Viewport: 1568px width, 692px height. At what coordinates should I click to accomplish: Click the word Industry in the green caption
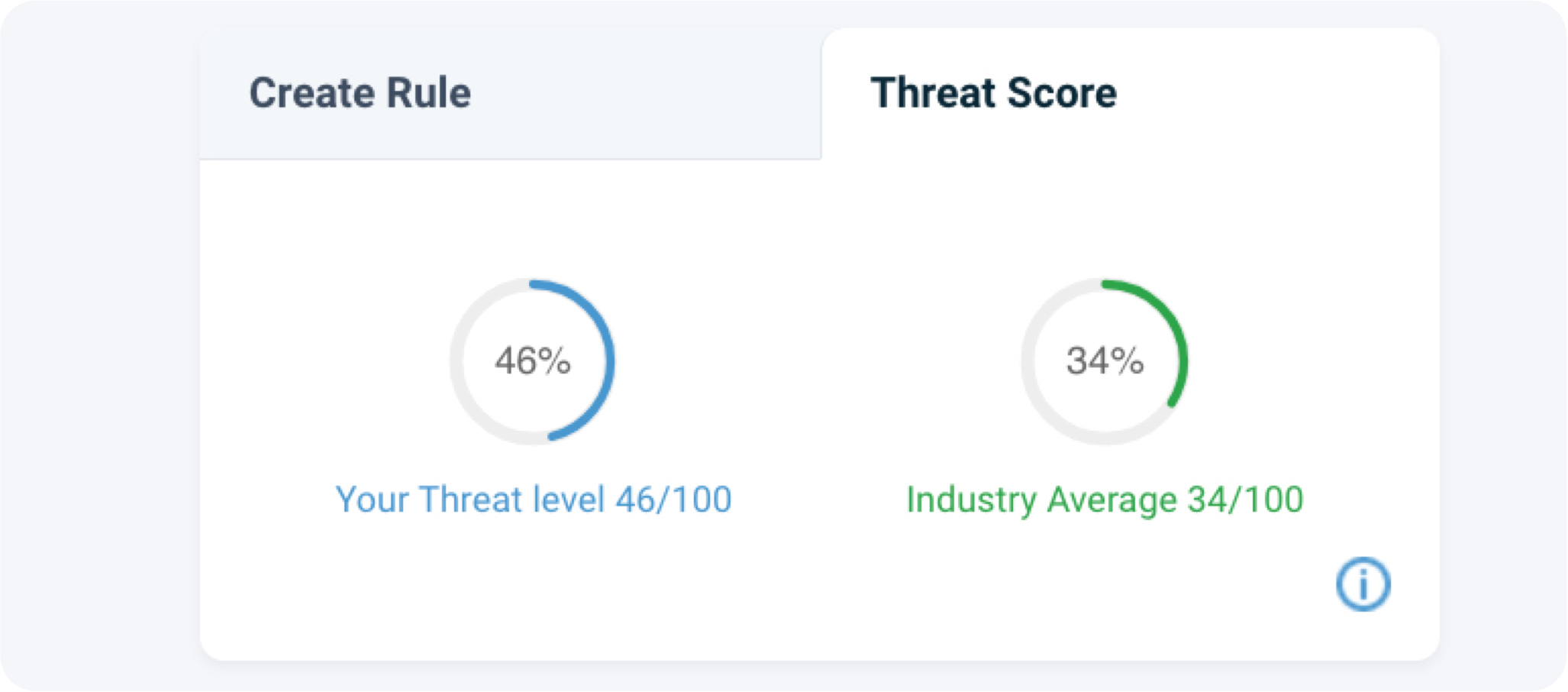click(x=972, y=501)
